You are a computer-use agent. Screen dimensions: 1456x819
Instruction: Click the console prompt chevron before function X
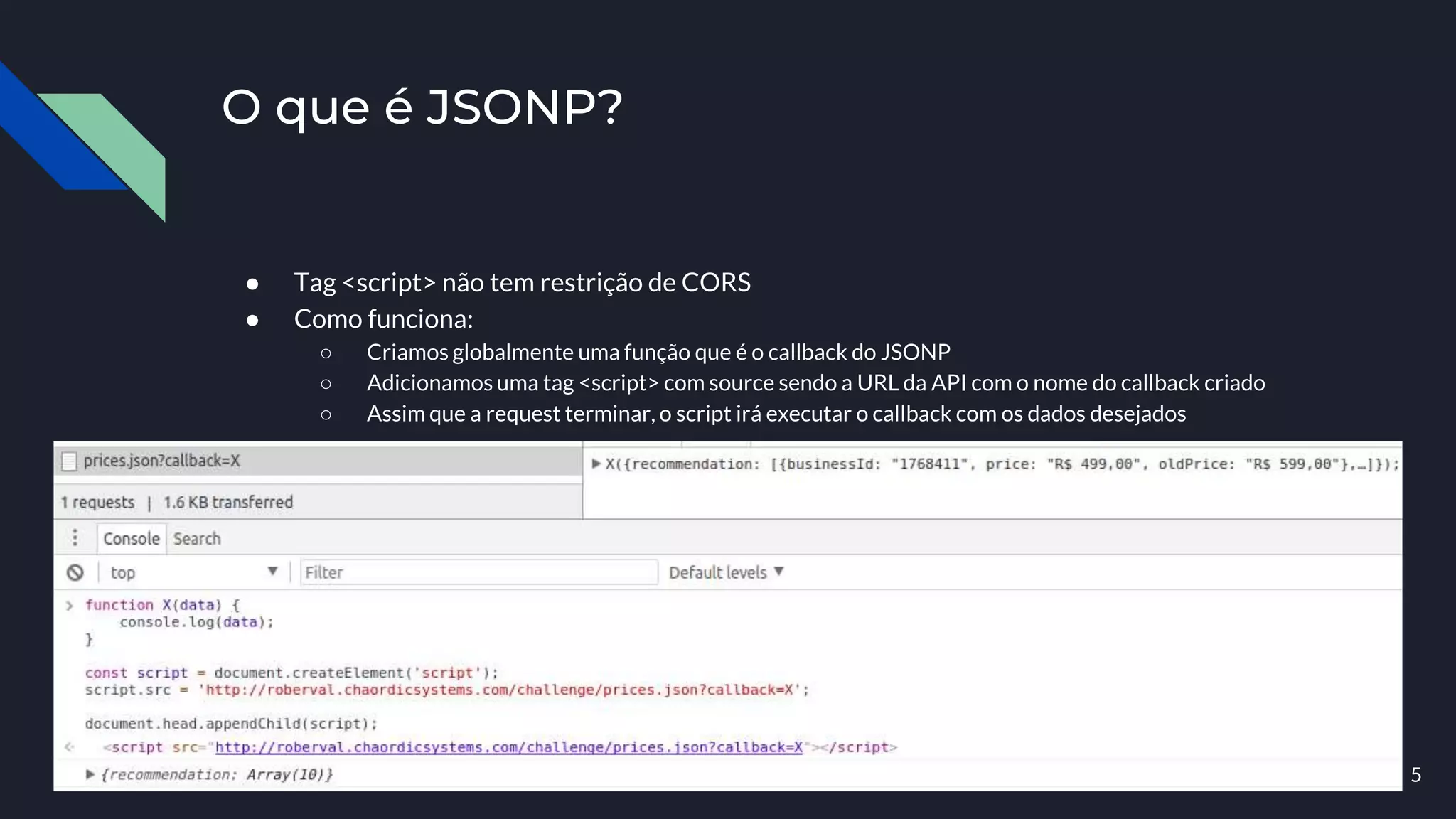tap(70, 606)
